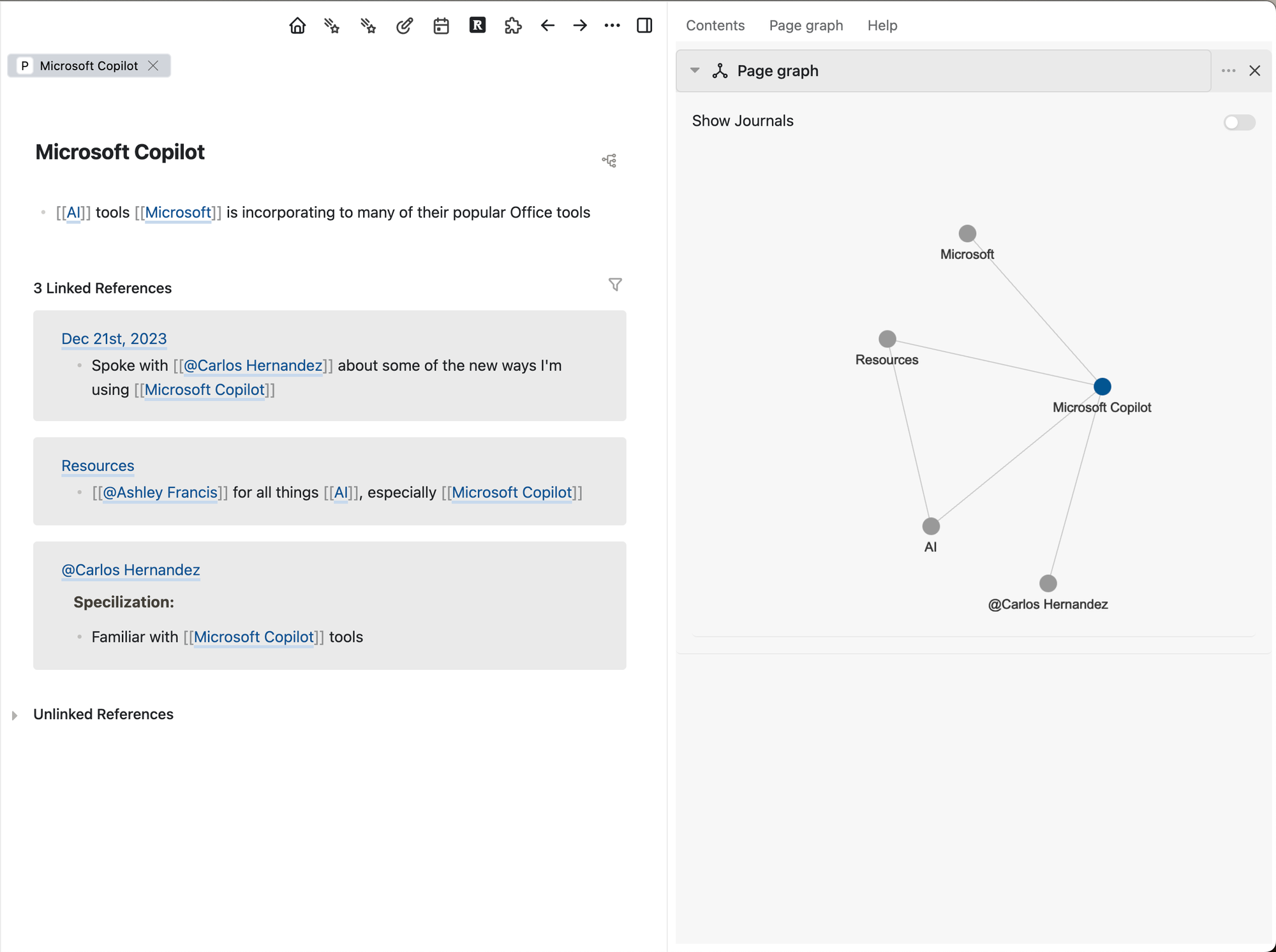The height and width of the screenshot is (952, 1276).
Task: Close the Microsoft Copilot tab
Action: click(153, 66)
